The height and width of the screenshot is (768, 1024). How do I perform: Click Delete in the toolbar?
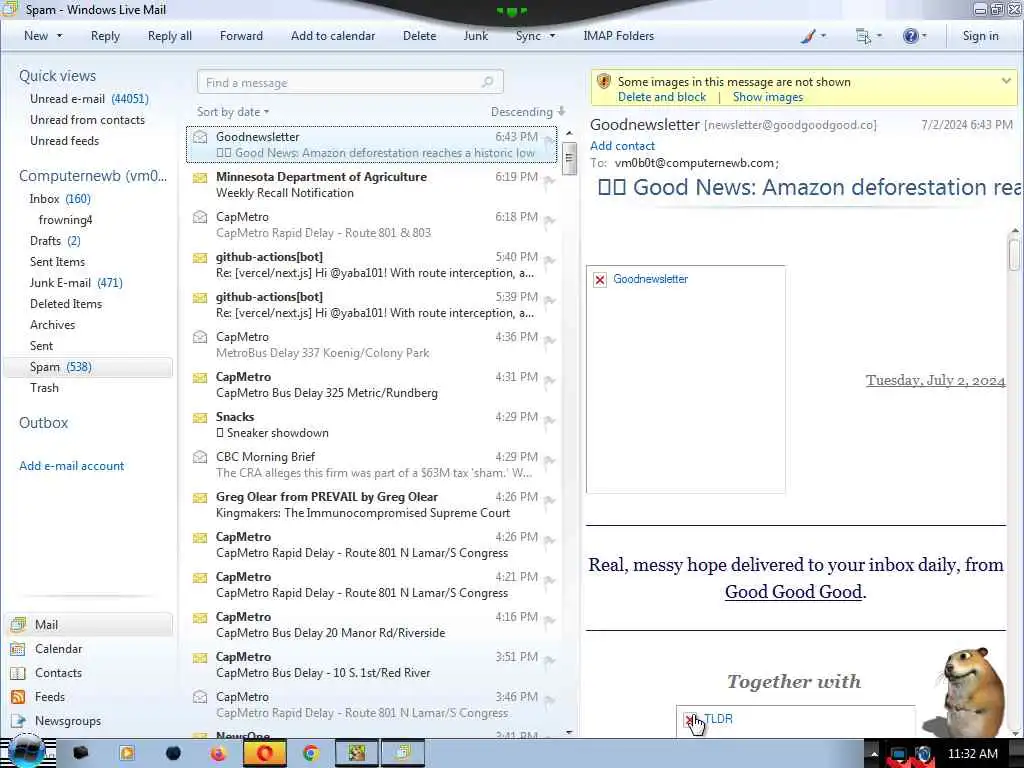tap(419, 36)
